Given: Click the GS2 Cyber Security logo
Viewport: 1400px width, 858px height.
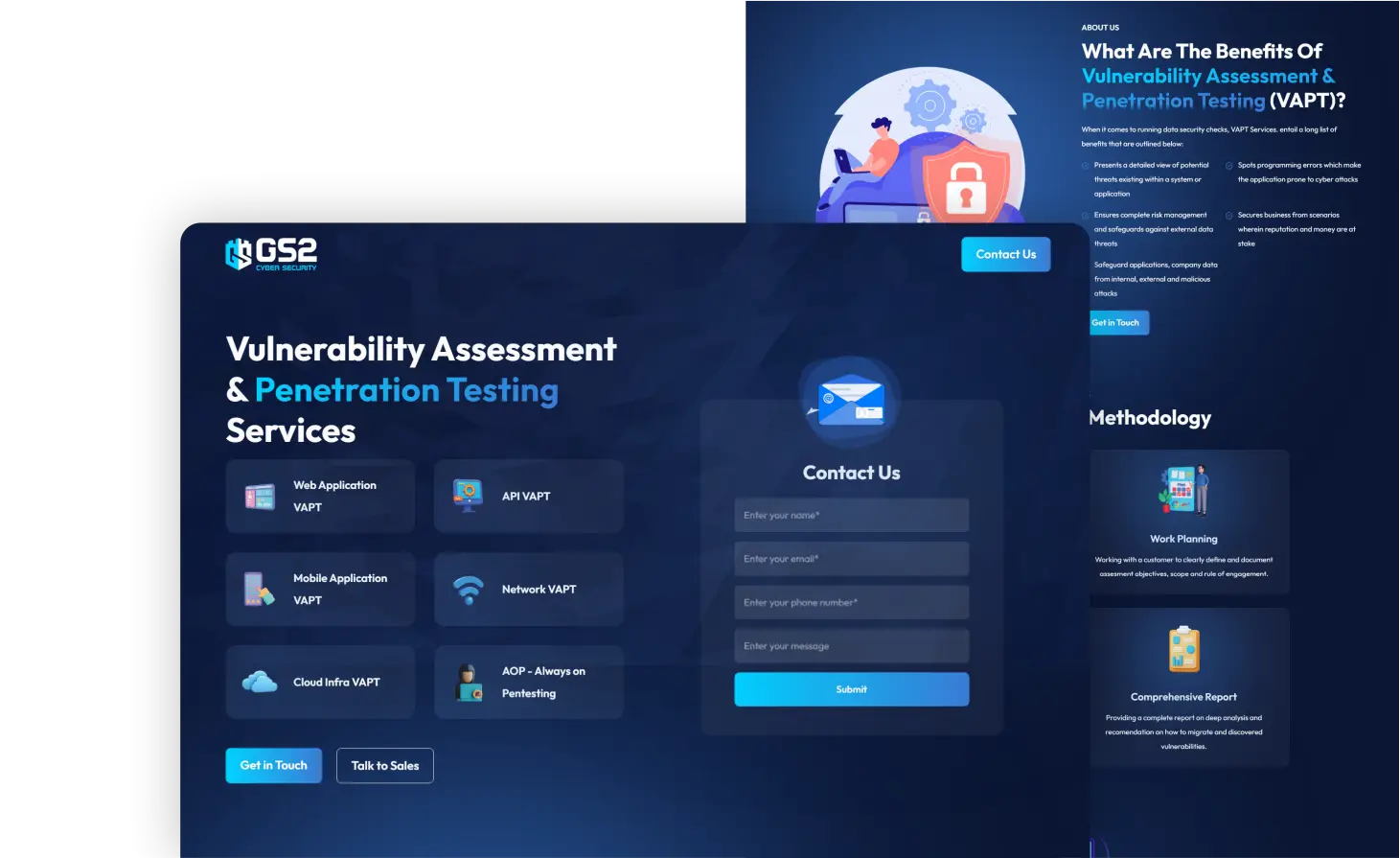Looking at the screenshot, I should click(271, 254).
